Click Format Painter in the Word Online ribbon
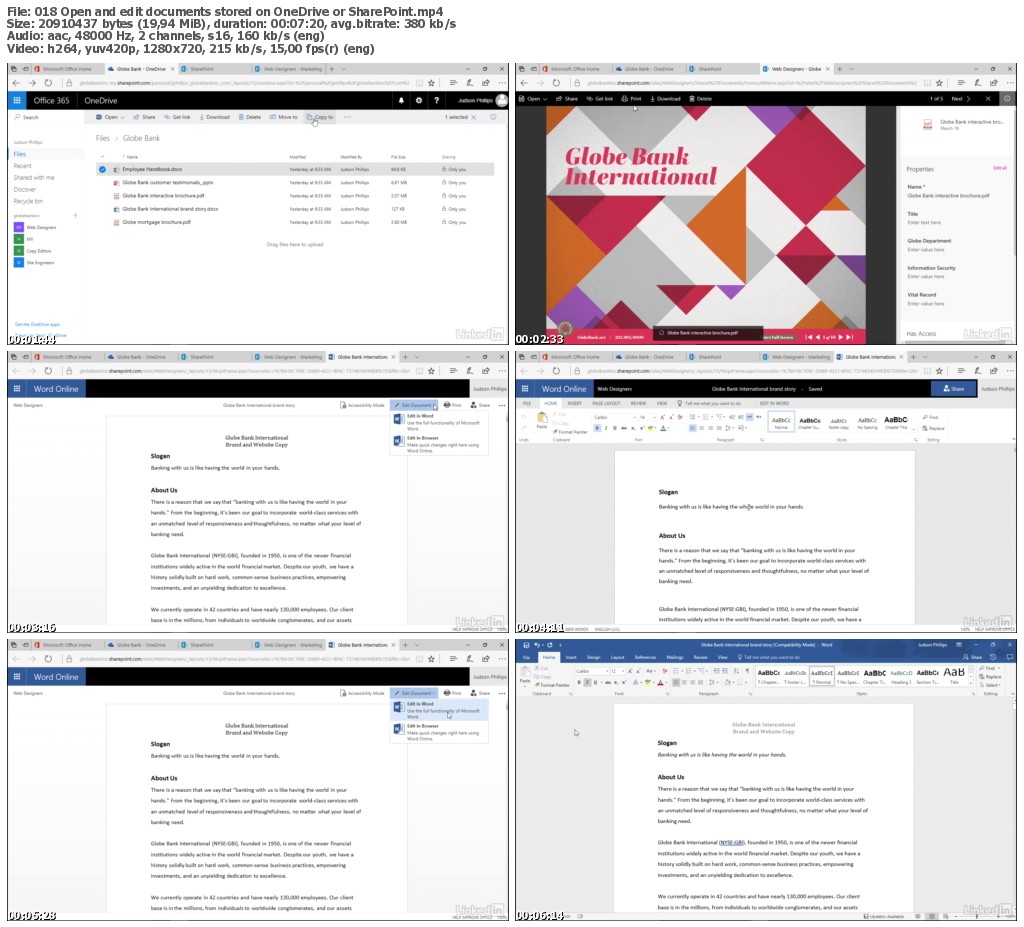1024x927 pixels. click(569, 432)
